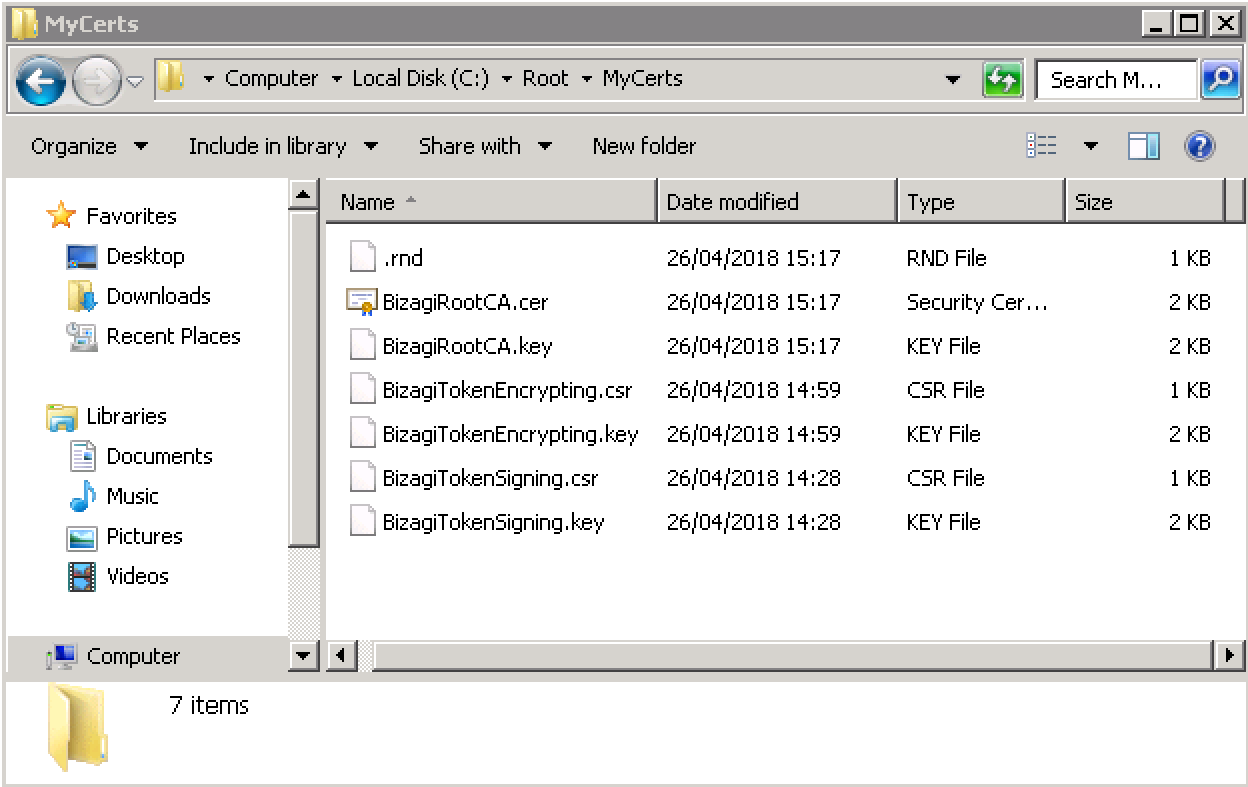This screenshot has height=787, width=1248.
Task: Open Music library in sidebar
Action: click(132, 496)
